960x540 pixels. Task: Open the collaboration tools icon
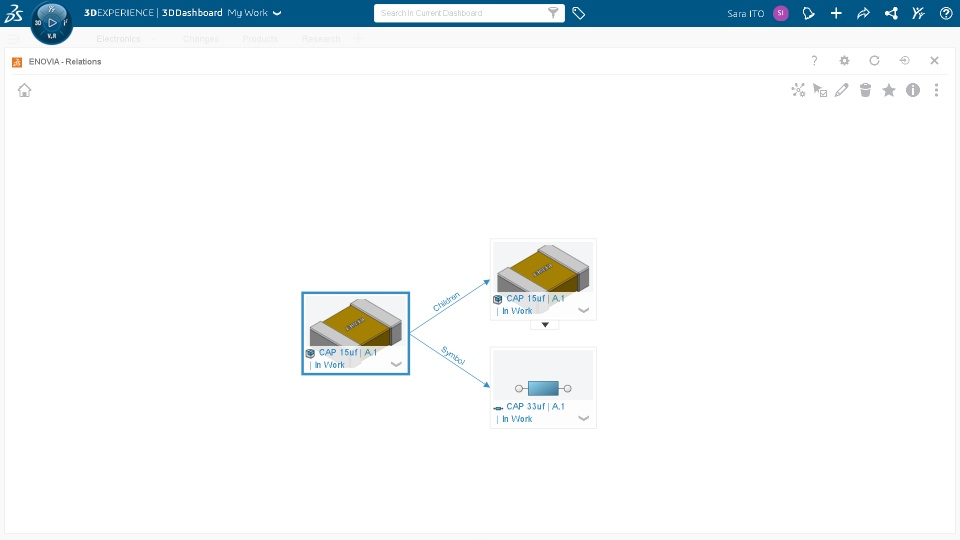[918, 13]
